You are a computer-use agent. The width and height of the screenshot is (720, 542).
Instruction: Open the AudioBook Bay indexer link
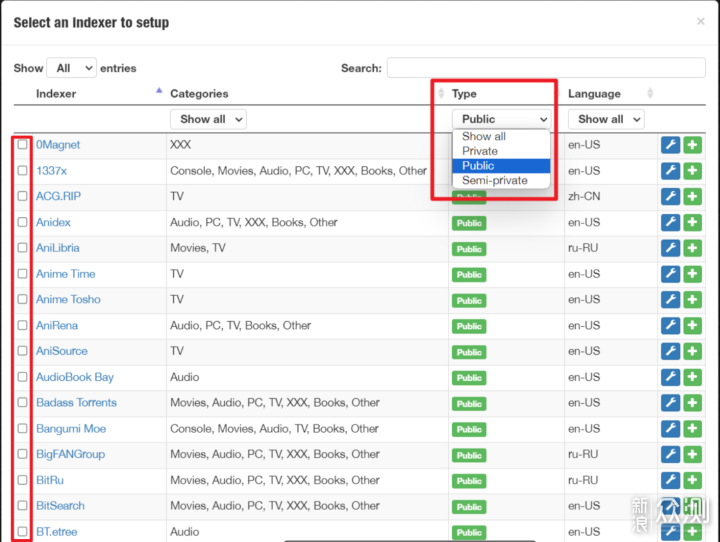(75, 377)
